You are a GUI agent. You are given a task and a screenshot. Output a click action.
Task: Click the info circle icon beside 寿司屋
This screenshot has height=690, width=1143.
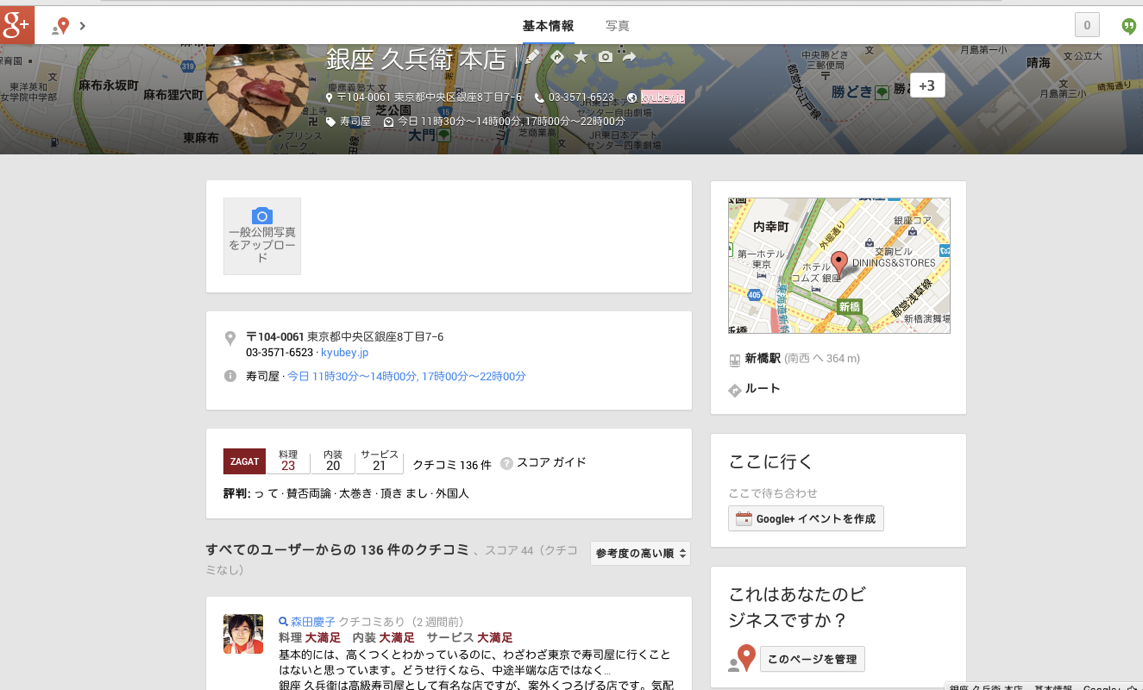tap(230, 376)
